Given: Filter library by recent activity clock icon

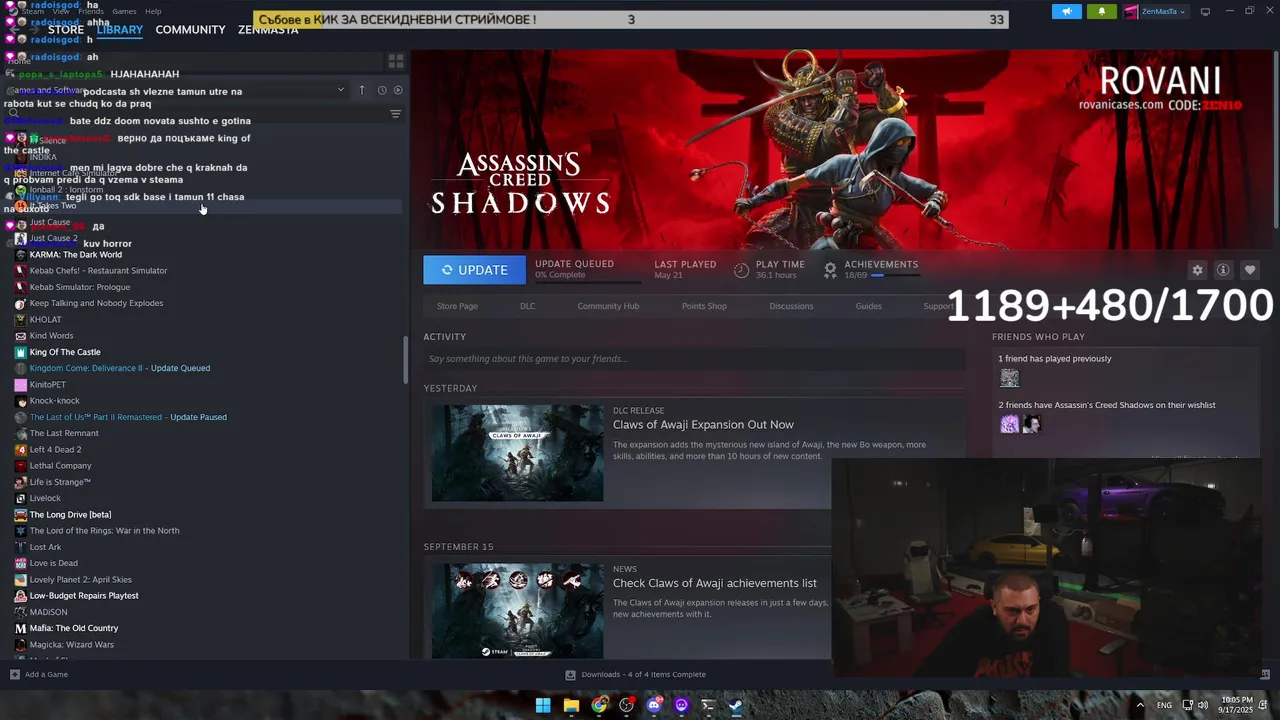Looking at the screenshot, I should click(382, 90).
